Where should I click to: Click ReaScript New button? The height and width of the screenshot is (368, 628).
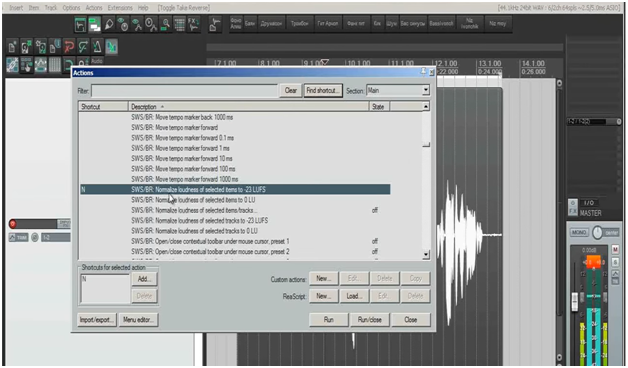324,296
